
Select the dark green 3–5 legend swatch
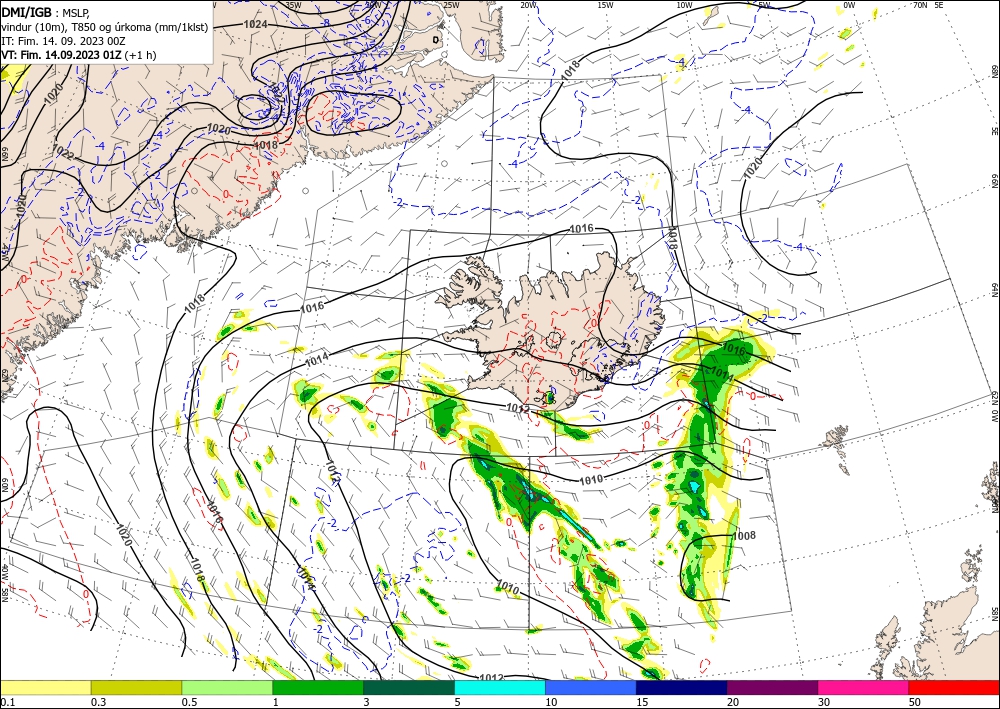(x=409, y=687)
